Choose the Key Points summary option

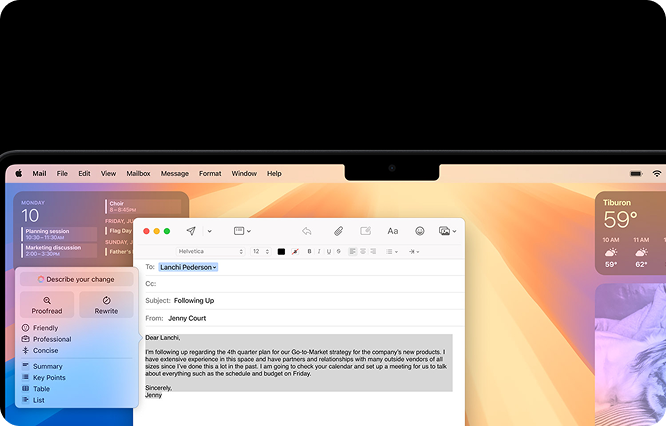49,378
